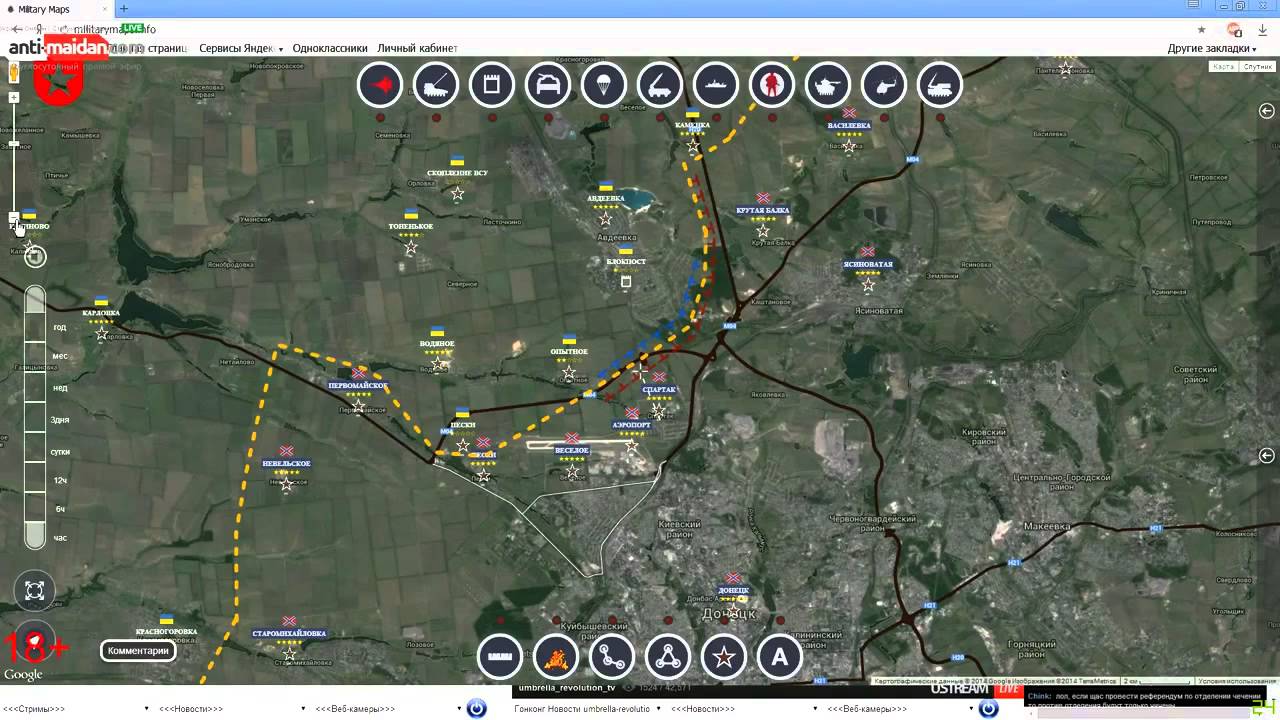Toggle the red dot under missile system icon
Viewport: 1280px width, 720px height.
940,118
